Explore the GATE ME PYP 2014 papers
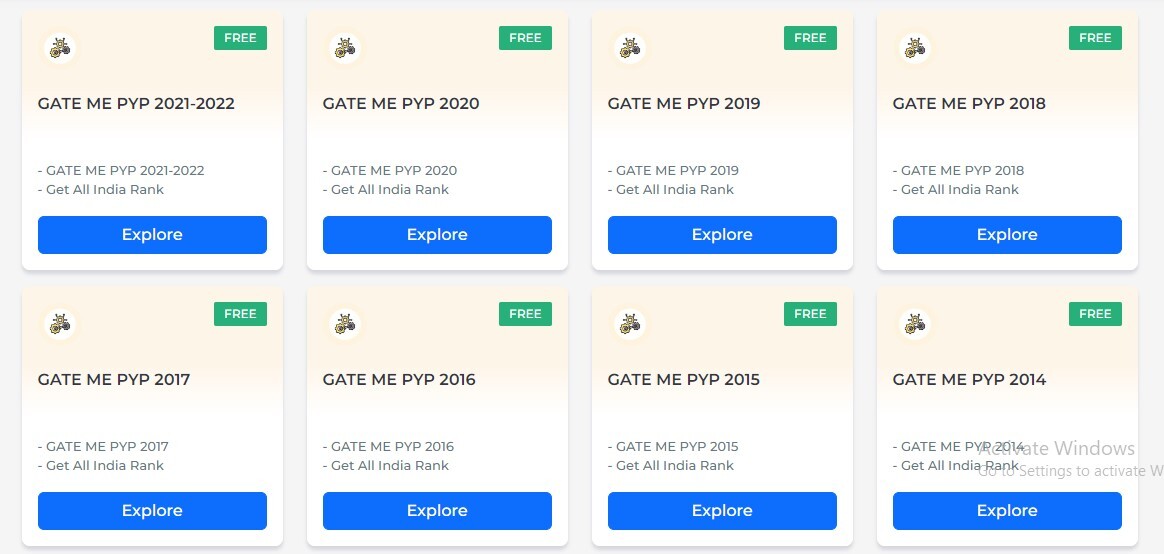Screen dimensions: 1164x554 pos(1007,511)
